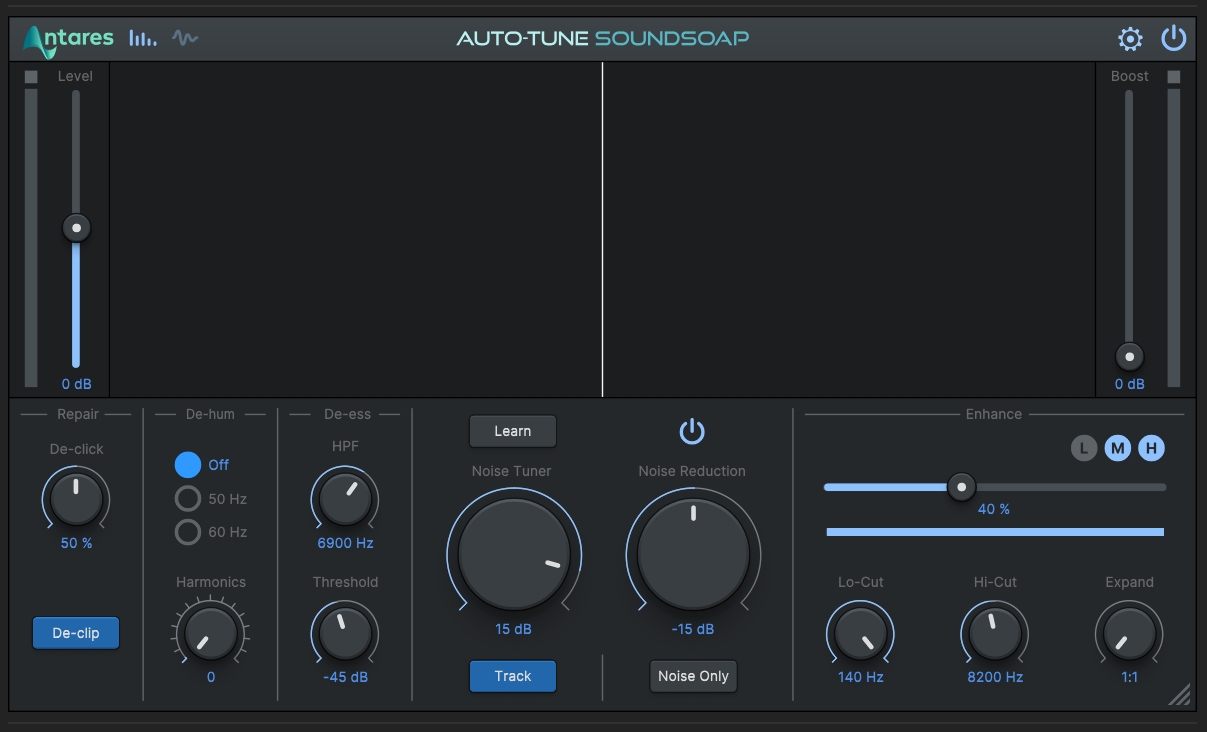
Task: Switch to the spectrum bars view icon
Action: (x=142, y=39)
